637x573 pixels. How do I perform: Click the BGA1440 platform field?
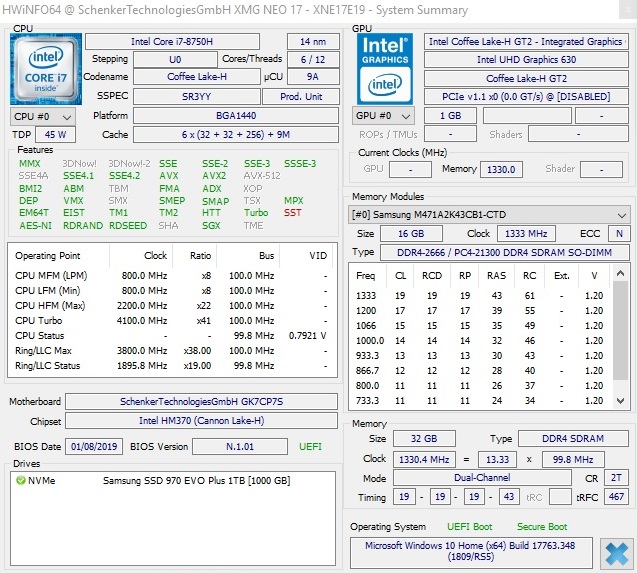tap(236, 115)
